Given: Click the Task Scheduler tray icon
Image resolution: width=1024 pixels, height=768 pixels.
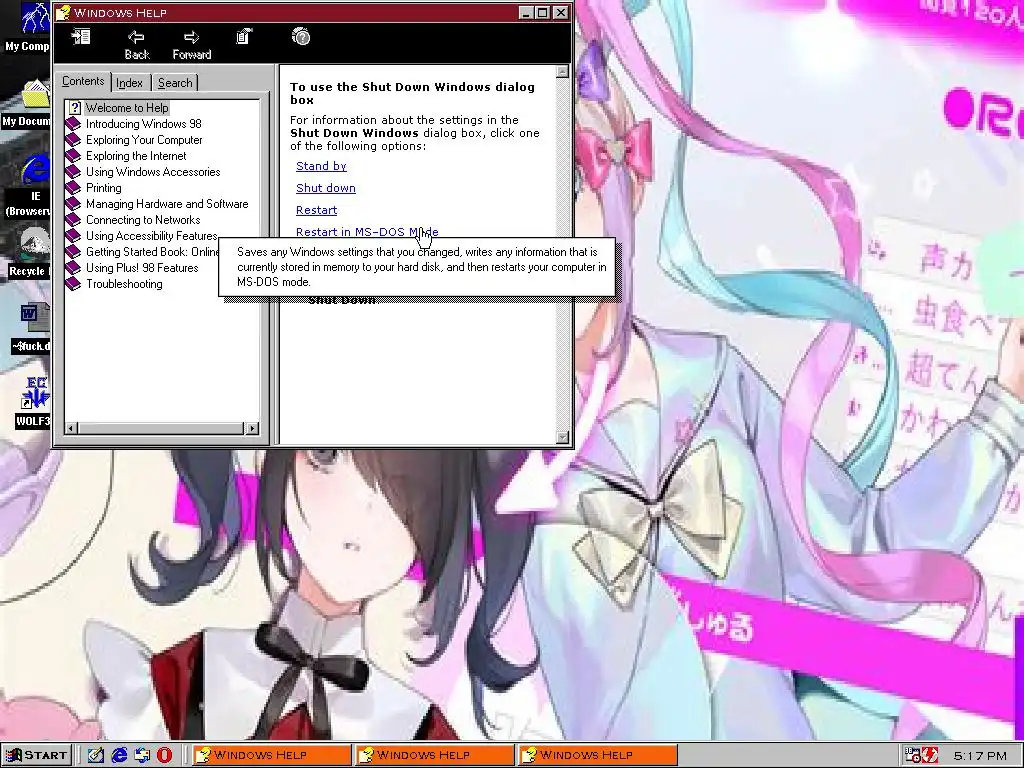Looking at the screenshot, I should [x=913, y=756].
